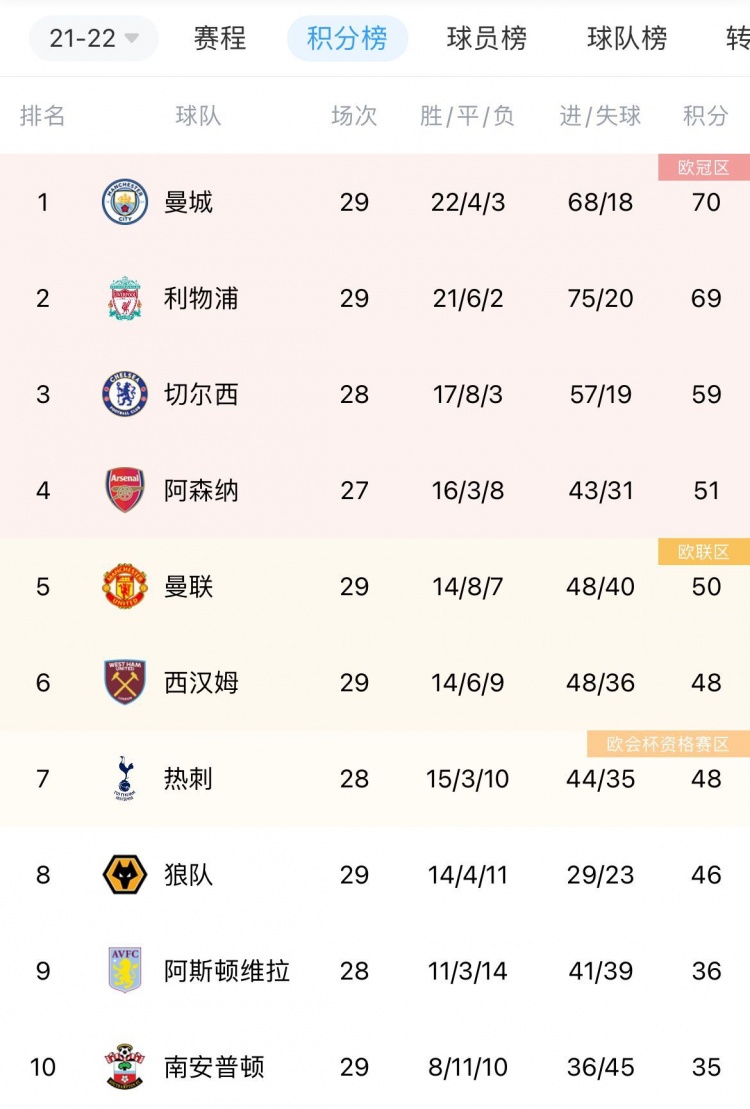Tap the Liverpool club crest
This screenshot has width=750, height=1109.
[x=125, y=299]
